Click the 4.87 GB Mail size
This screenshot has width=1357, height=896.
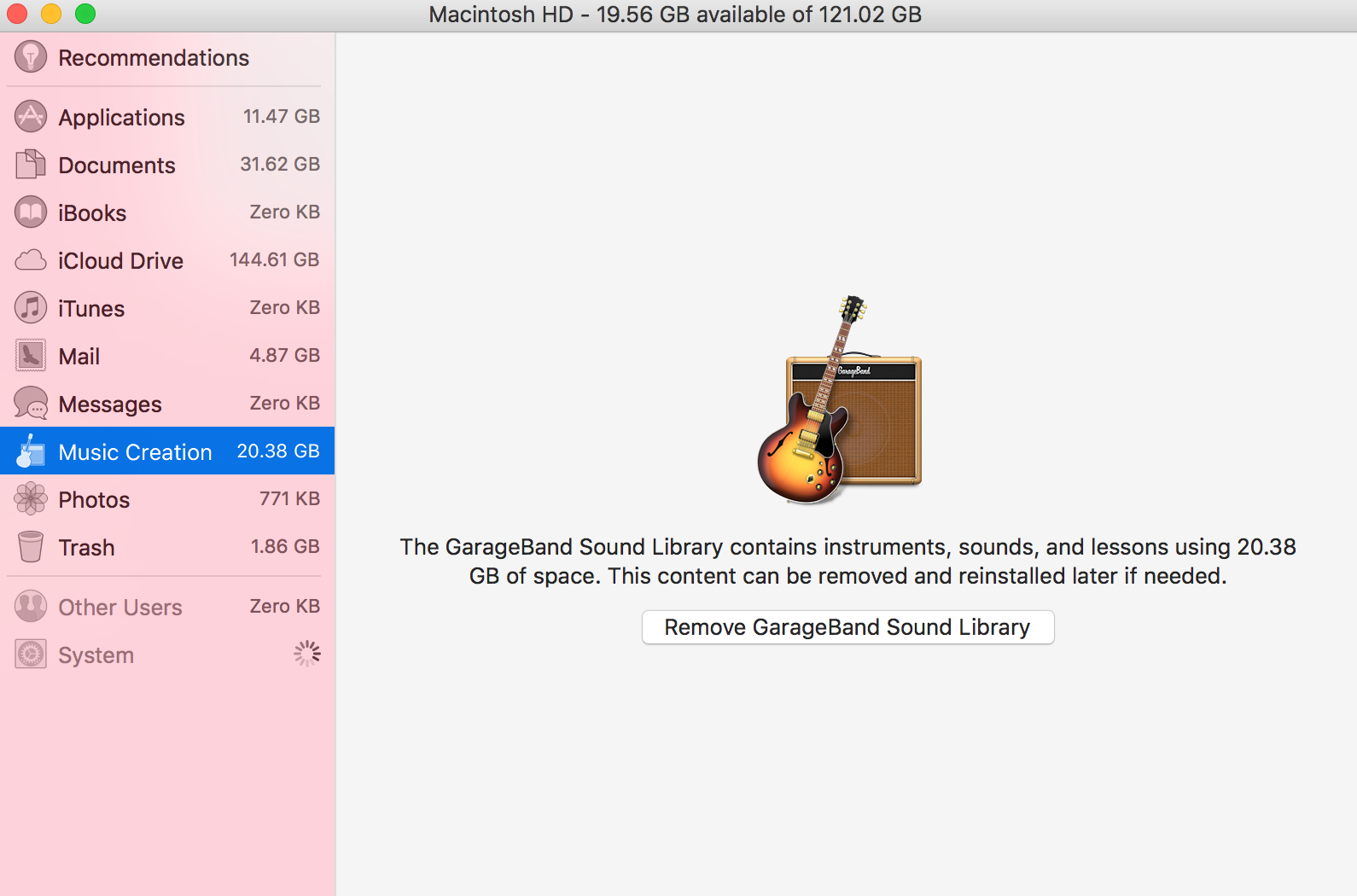click(285, 355)
